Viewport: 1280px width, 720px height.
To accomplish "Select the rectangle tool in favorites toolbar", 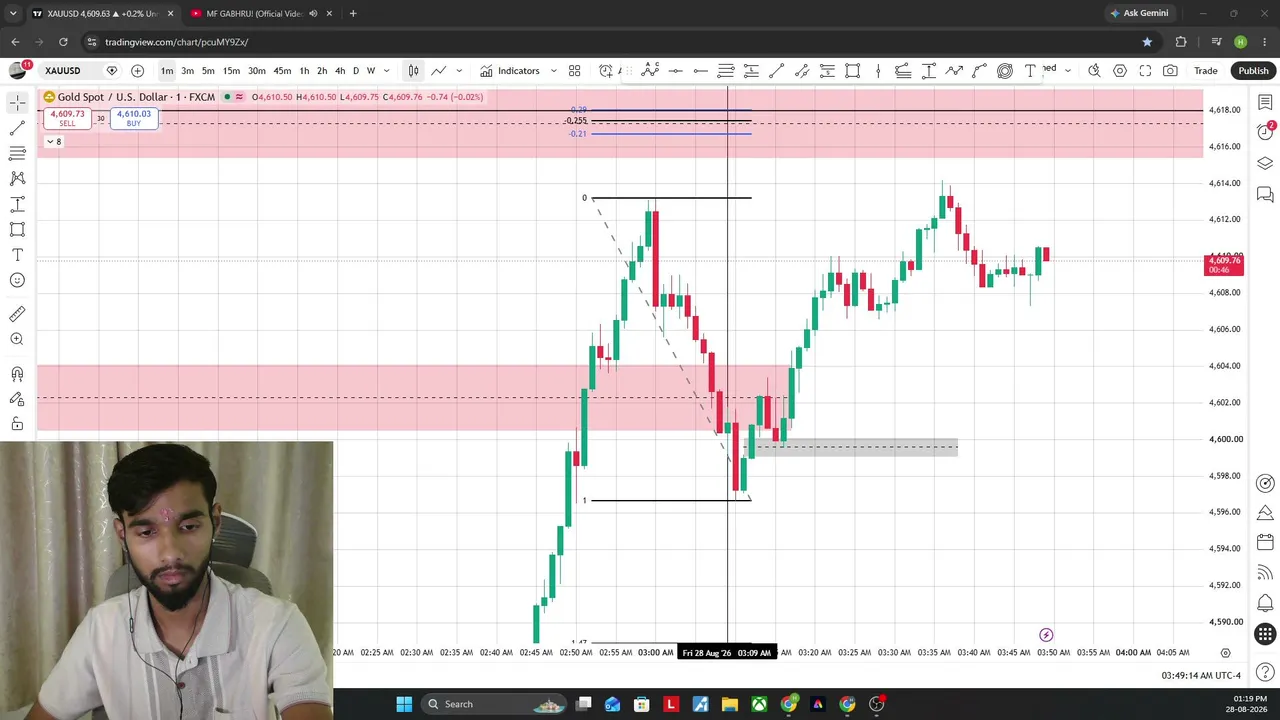I will click(852, 71).
